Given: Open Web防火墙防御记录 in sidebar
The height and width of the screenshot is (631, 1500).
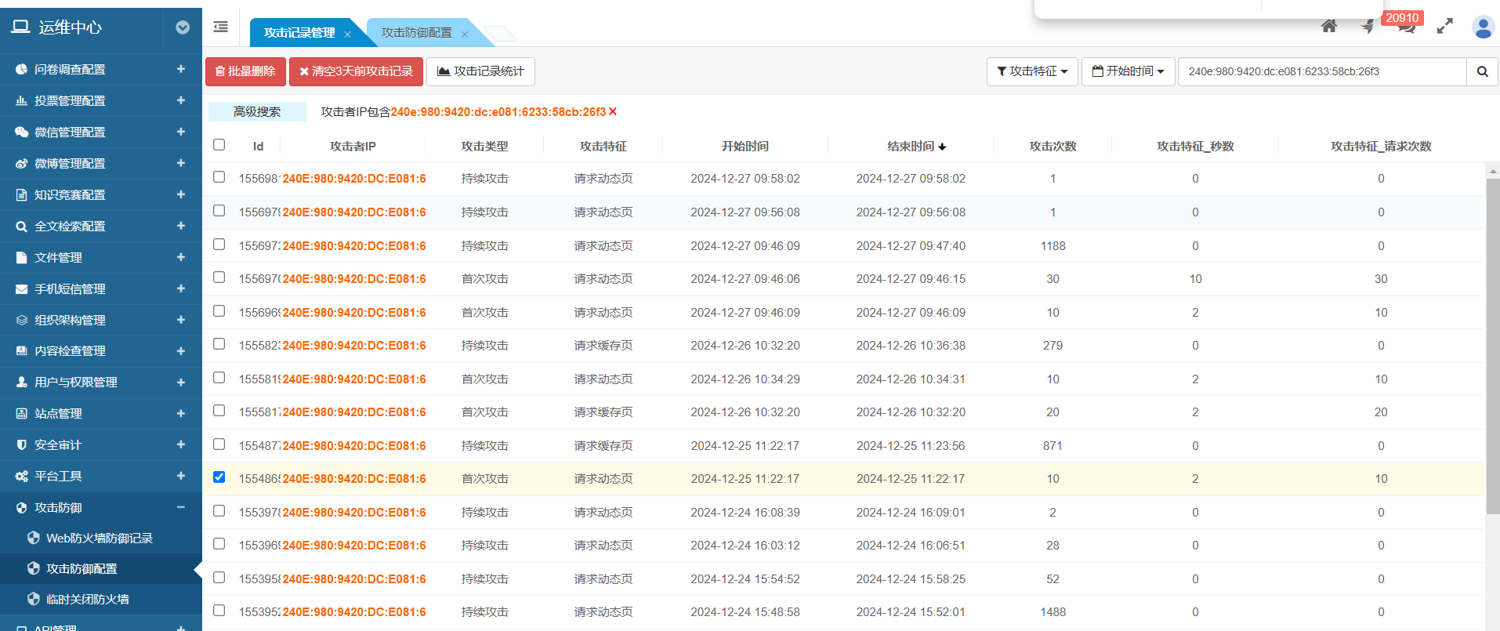Looking at the screenshot, I should (x=99, y=538).
